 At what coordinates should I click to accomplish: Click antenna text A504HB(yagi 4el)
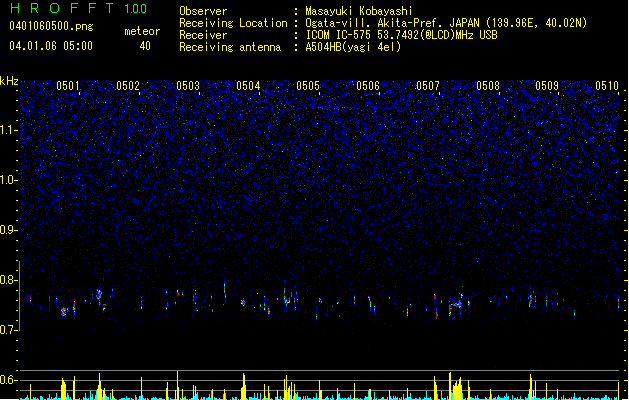[x=353, y=47]
